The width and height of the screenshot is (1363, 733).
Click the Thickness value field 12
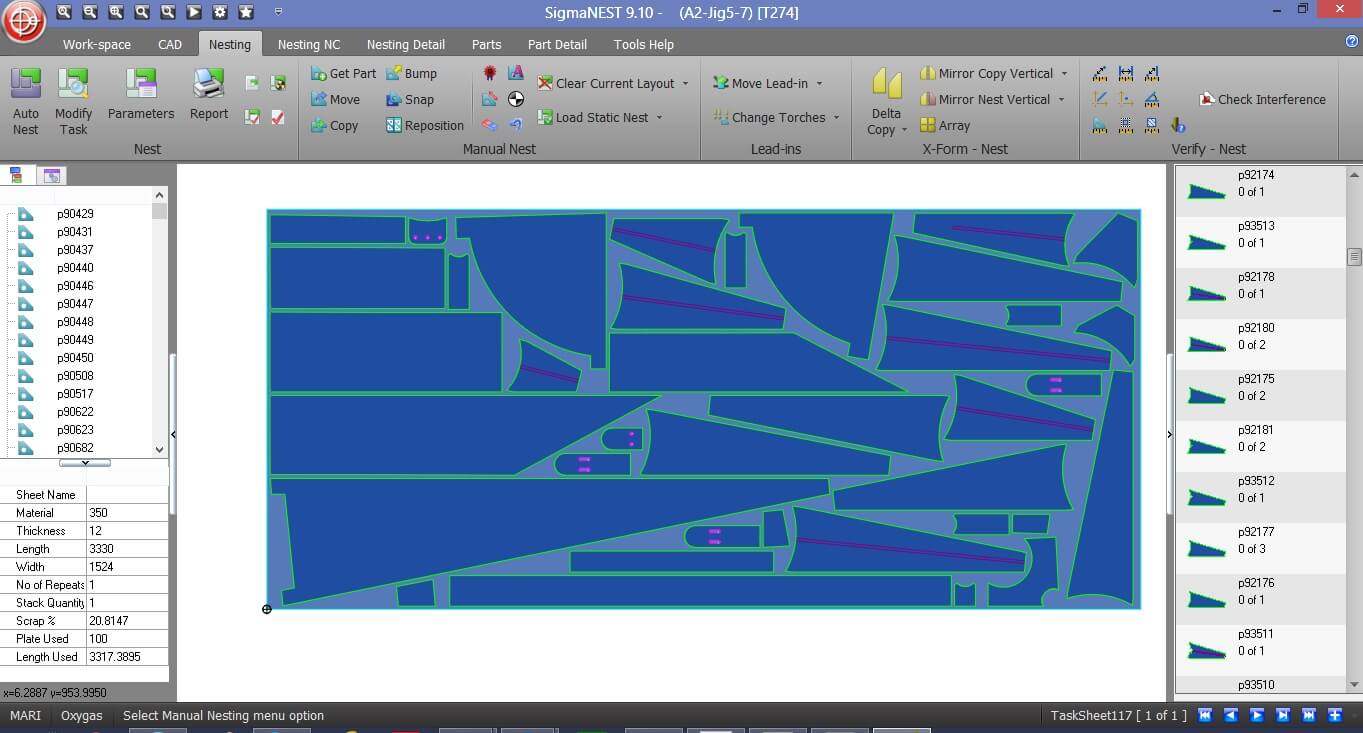pos(127,531)
